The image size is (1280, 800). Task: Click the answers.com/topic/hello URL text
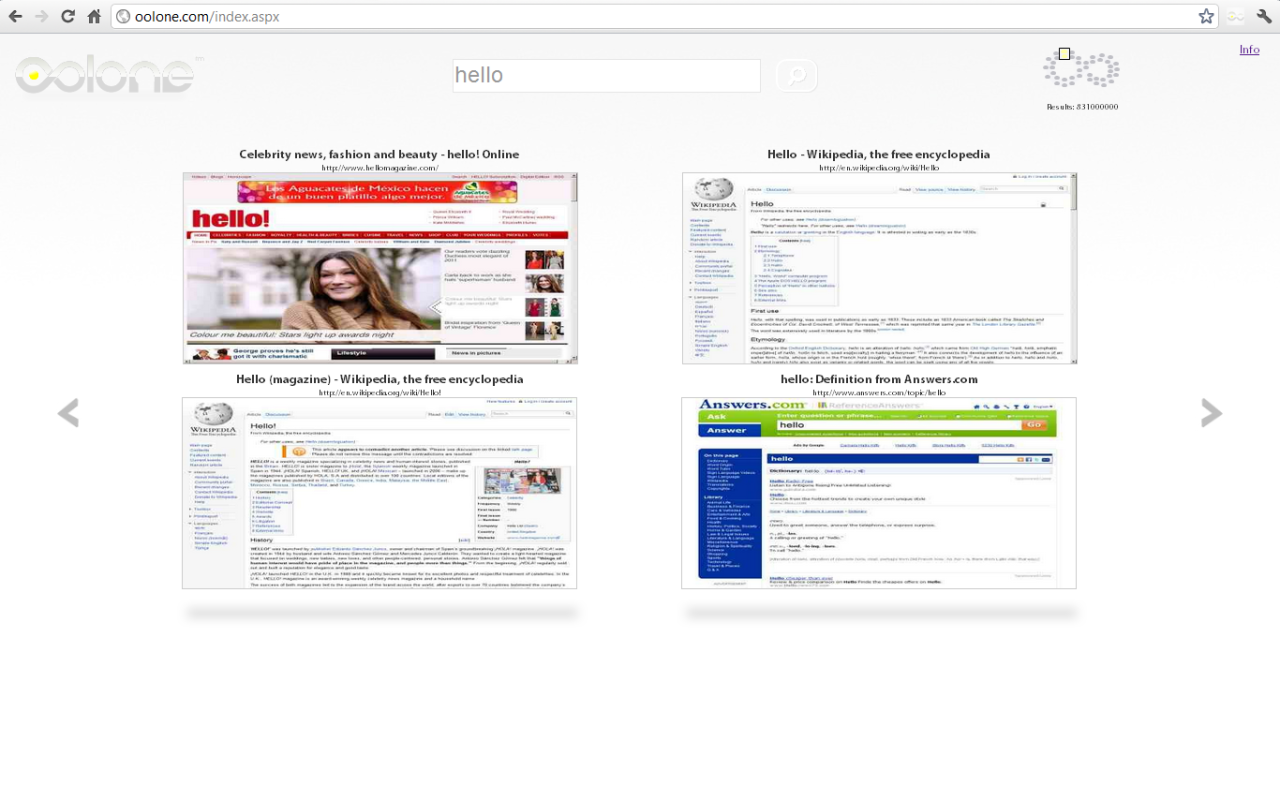click(879, 392)
